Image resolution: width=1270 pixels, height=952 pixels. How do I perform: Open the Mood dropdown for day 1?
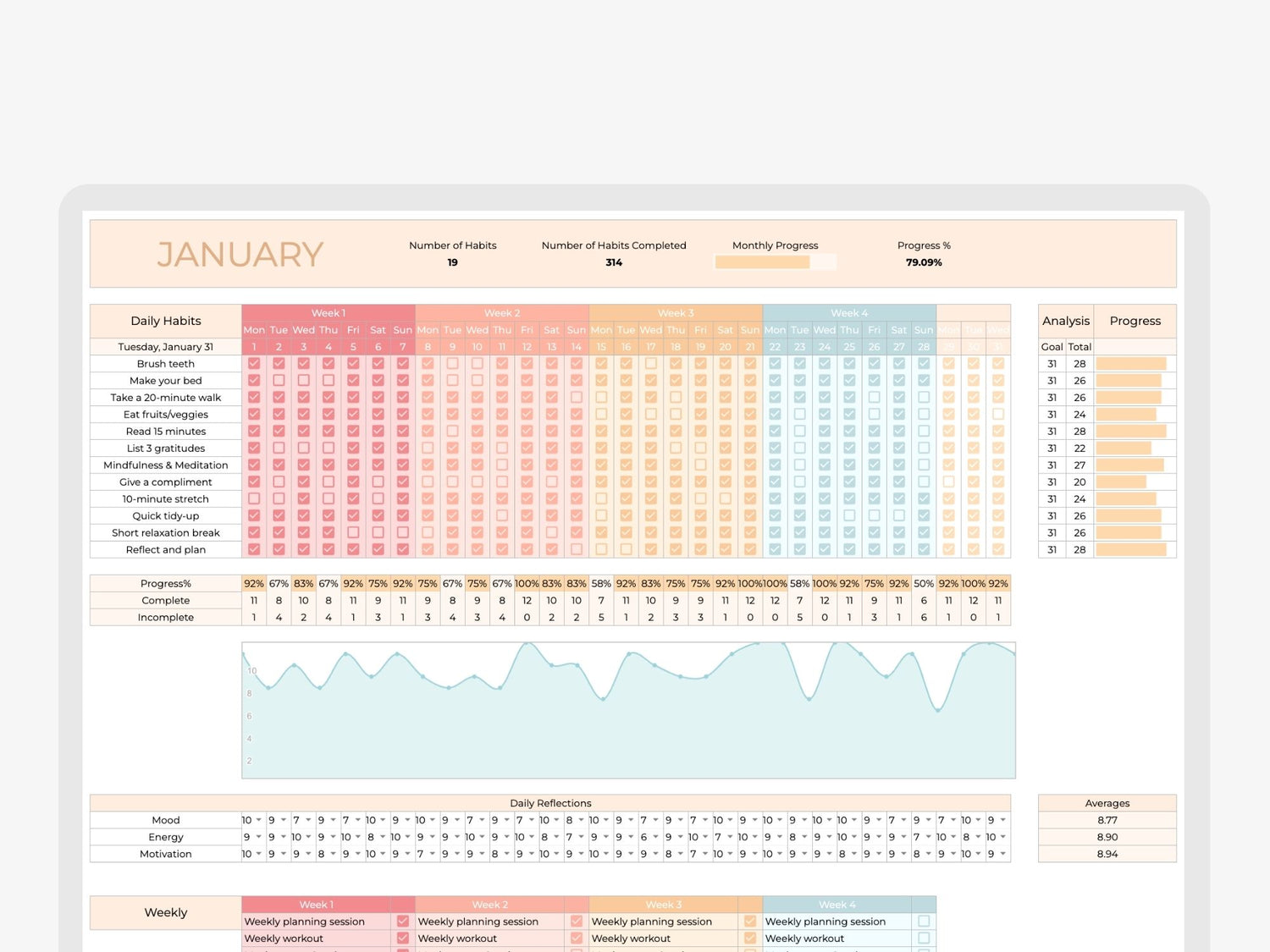coord(259,820)
